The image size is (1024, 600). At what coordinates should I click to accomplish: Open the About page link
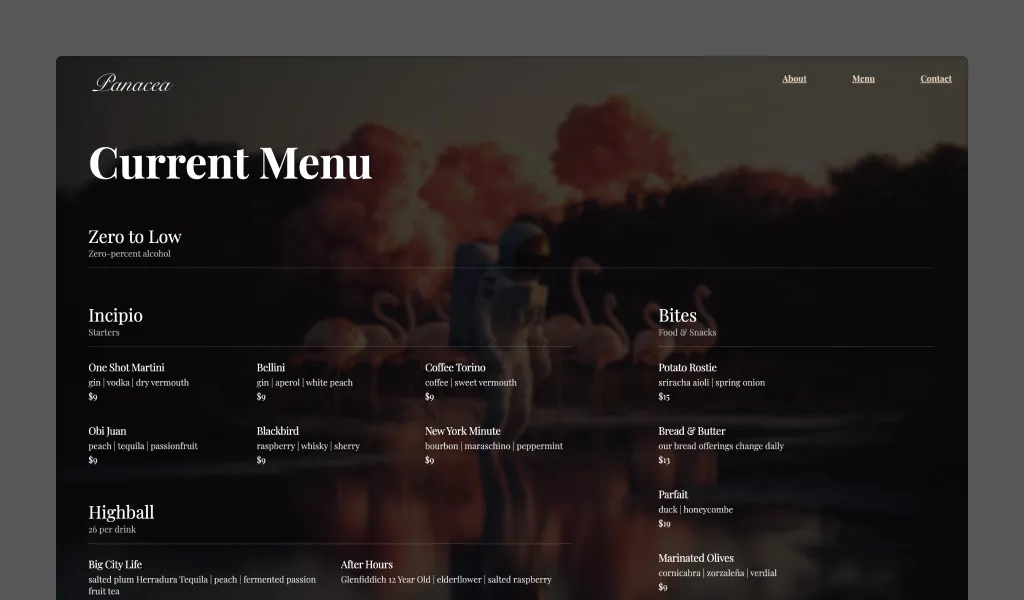coord(794,79)
